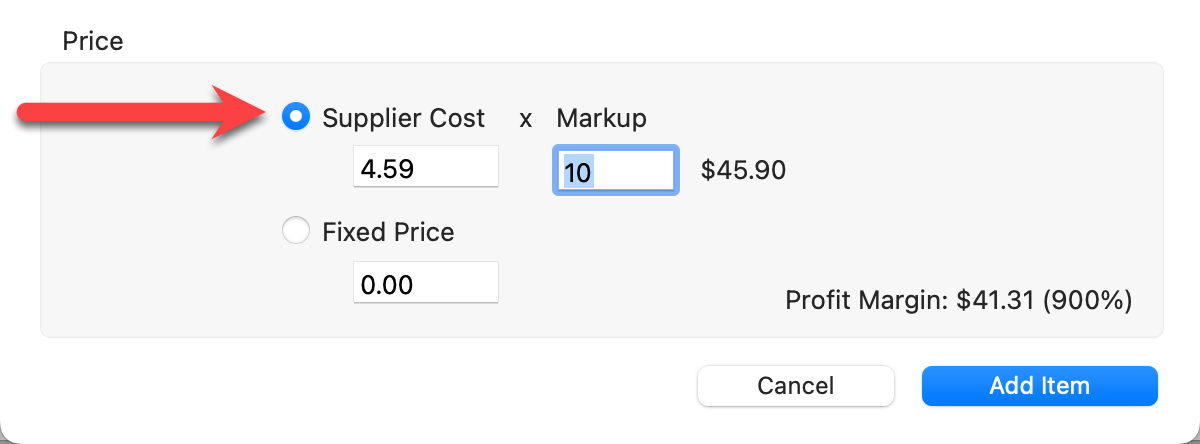Click the "Markup" column label
Viewport: 1200px width, 444px height.
(601, 118)
